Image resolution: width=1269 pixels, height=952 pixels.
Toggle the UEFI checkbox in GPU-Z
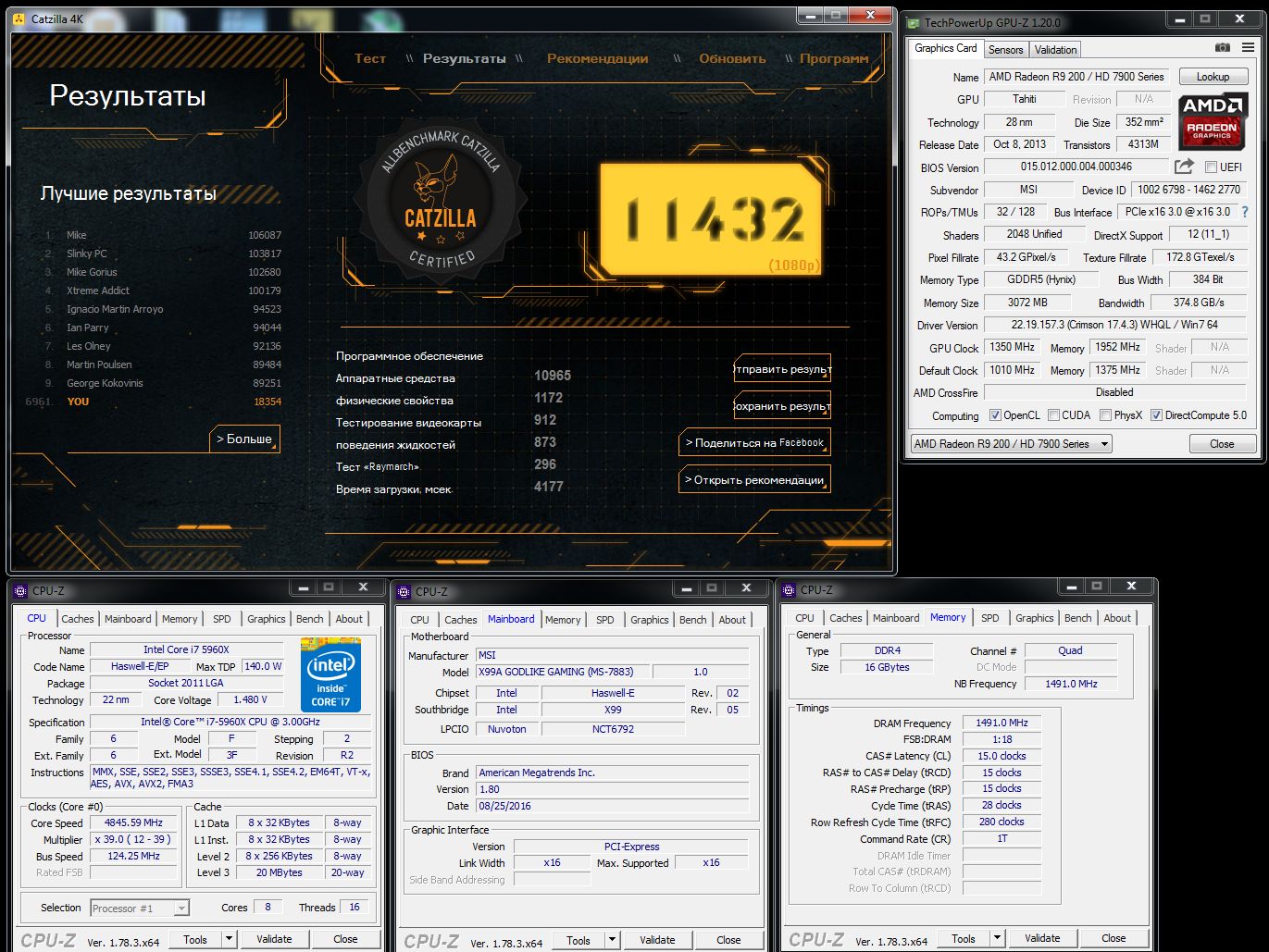[1211, 167]
